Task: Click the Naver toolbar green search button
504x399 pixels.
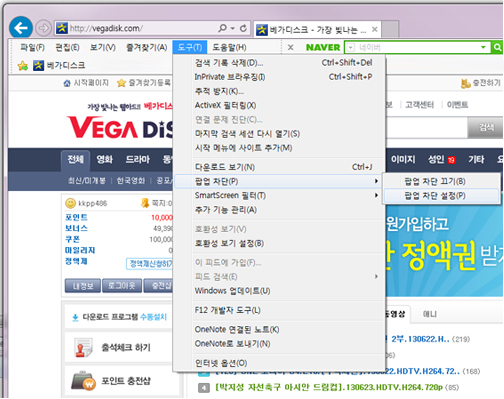Action: tap(497, 48)
